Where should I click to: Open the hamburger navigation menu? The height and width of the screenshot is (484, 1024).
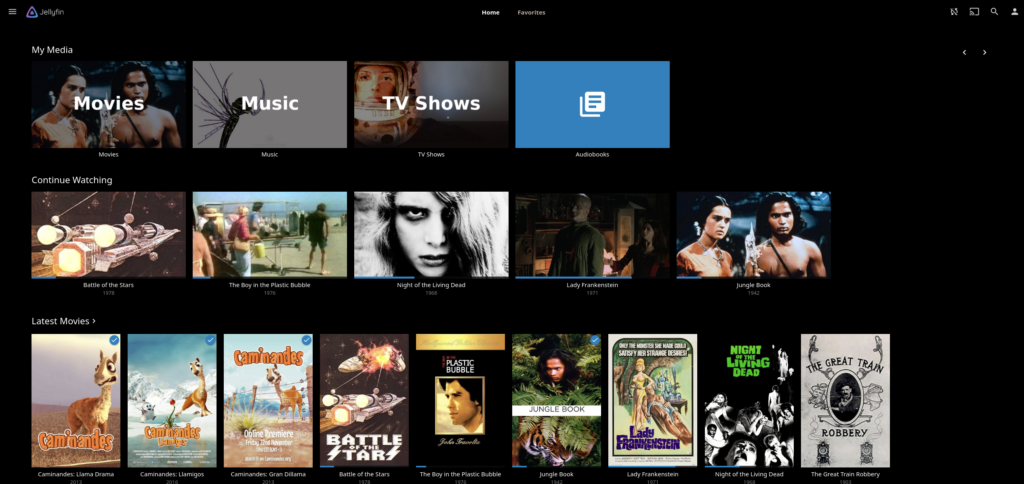point(12,12)
